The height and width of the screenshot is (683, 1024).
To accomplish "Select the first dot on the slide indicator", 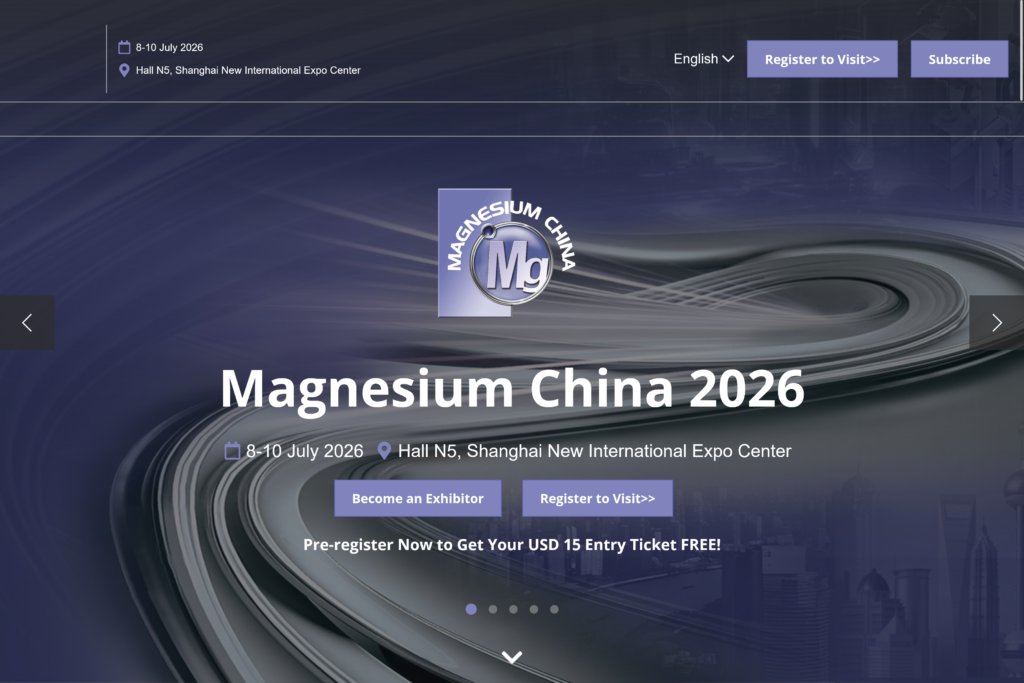I will click(471, 608).
